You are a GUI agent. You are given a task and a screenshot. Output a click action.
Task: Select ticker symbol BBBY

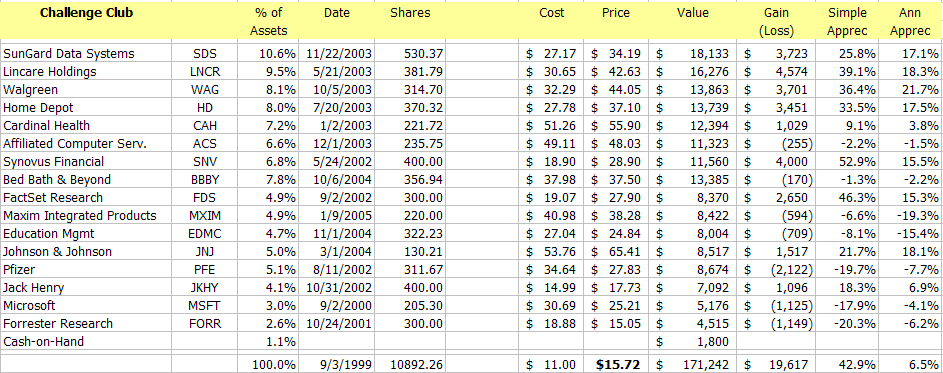[x=205, y=179]
